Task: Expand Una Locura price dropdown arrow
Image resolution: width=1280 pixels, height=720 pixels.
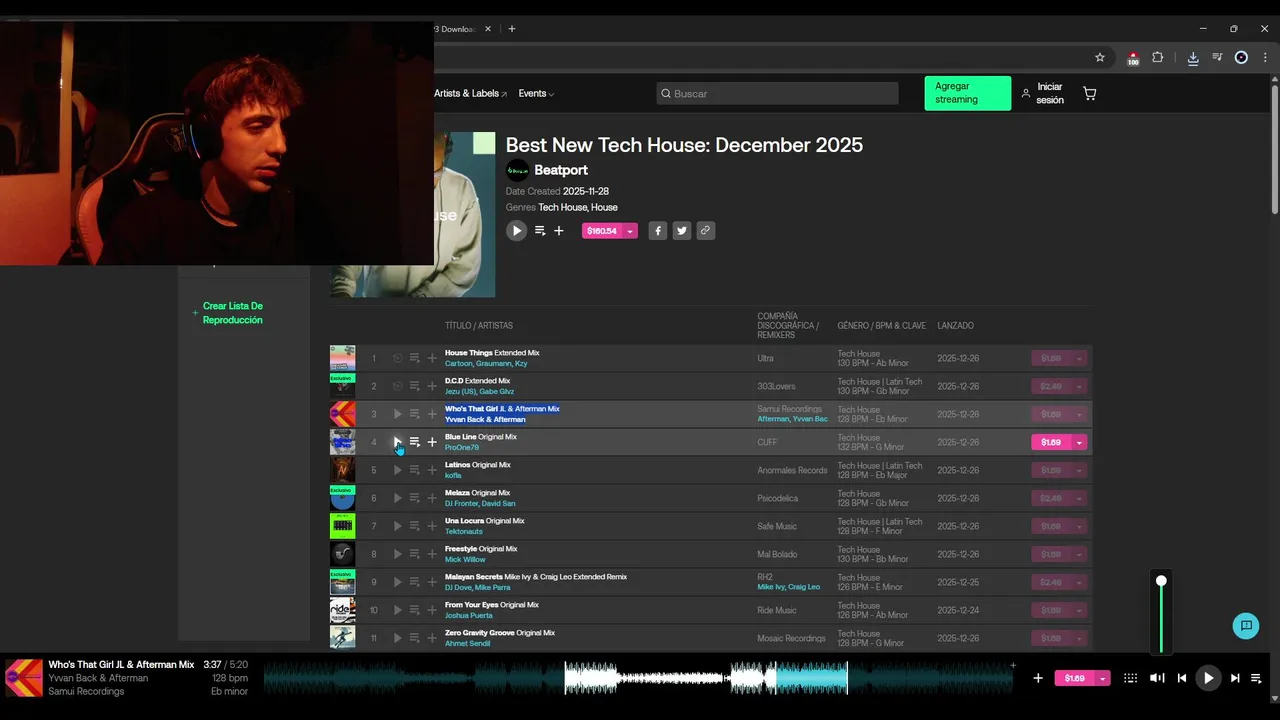Action: (1079, 526)
